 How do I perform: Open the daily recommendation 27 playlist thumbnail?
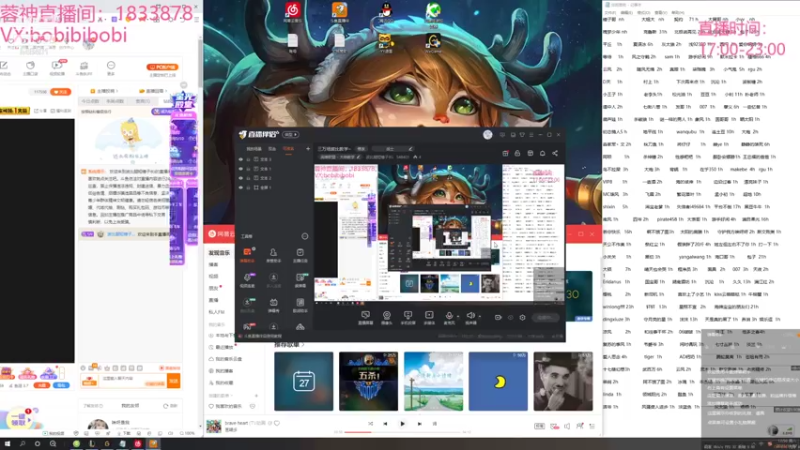(304, 381)
